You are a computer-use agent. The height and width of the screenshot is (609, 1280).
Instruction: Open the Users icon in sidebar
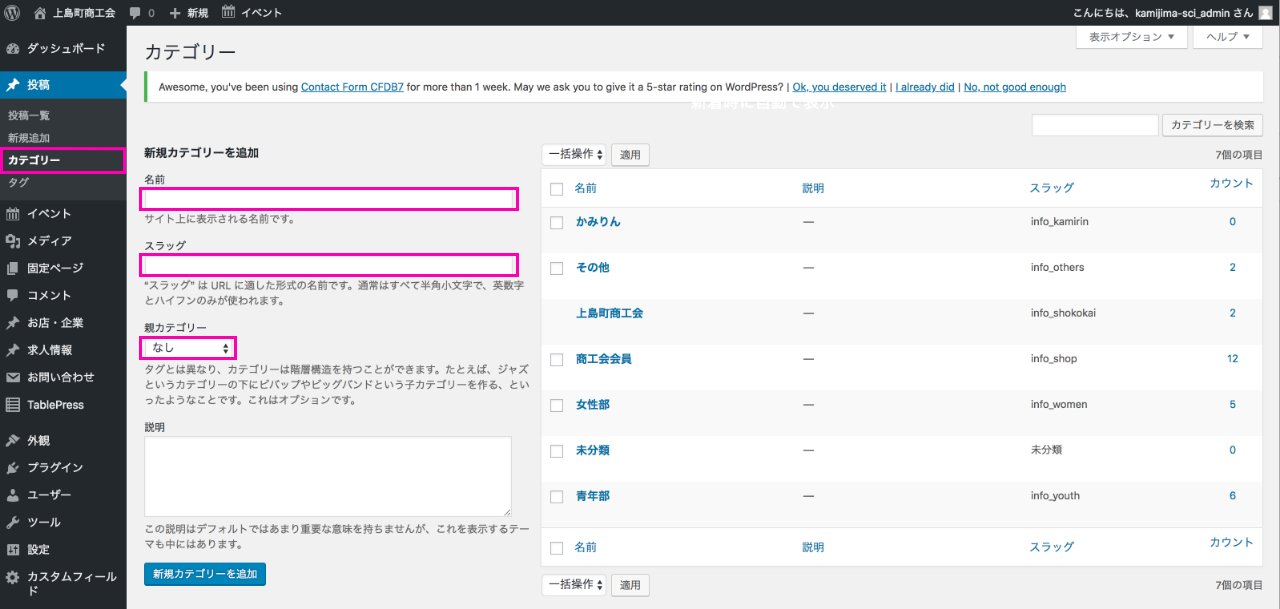click(x=13, y=495)
